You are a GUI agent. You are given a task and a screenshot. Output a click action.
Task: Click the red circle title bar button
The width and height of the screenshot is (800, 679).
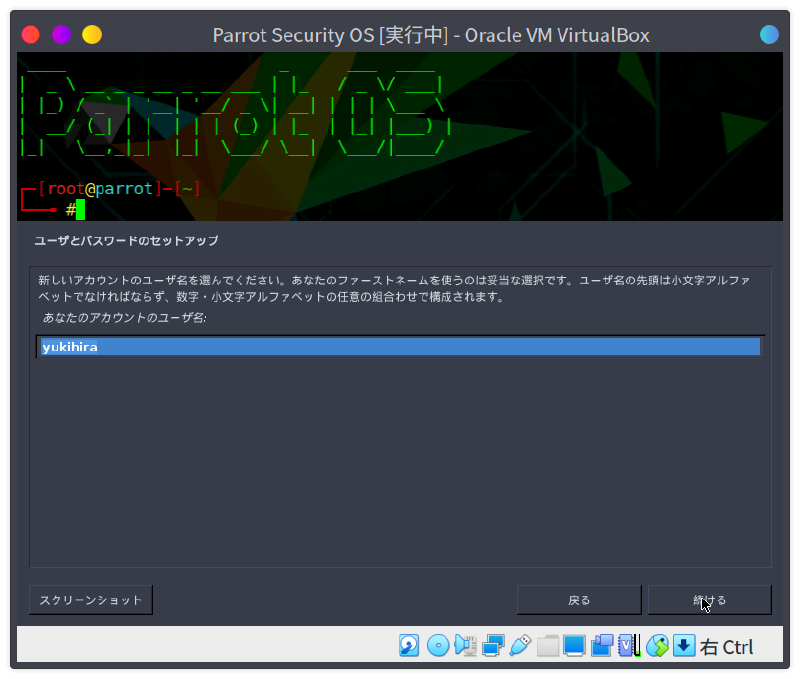[x=31, y=35]
